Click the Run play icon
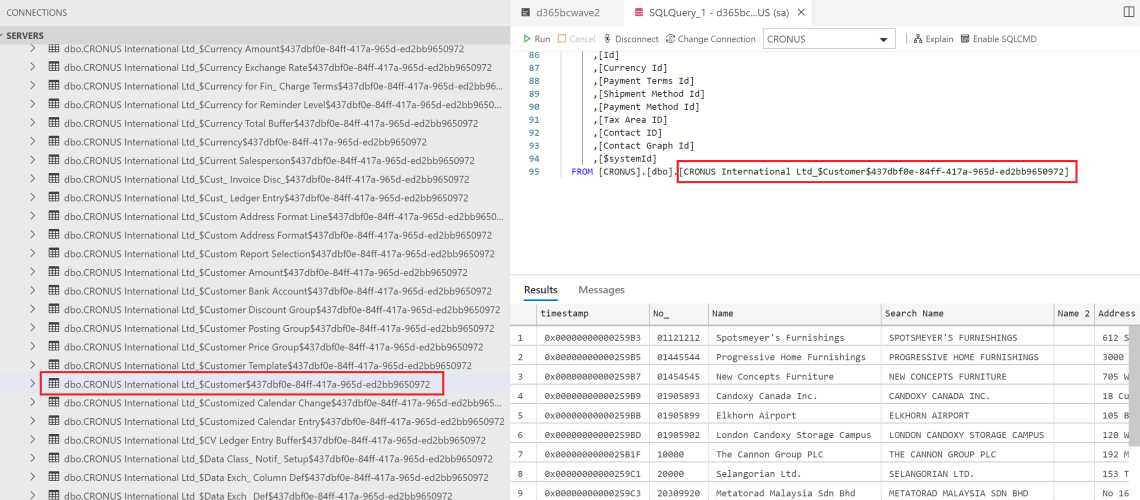The height and width of the screenshot is (500, 1140). [527, 39]
